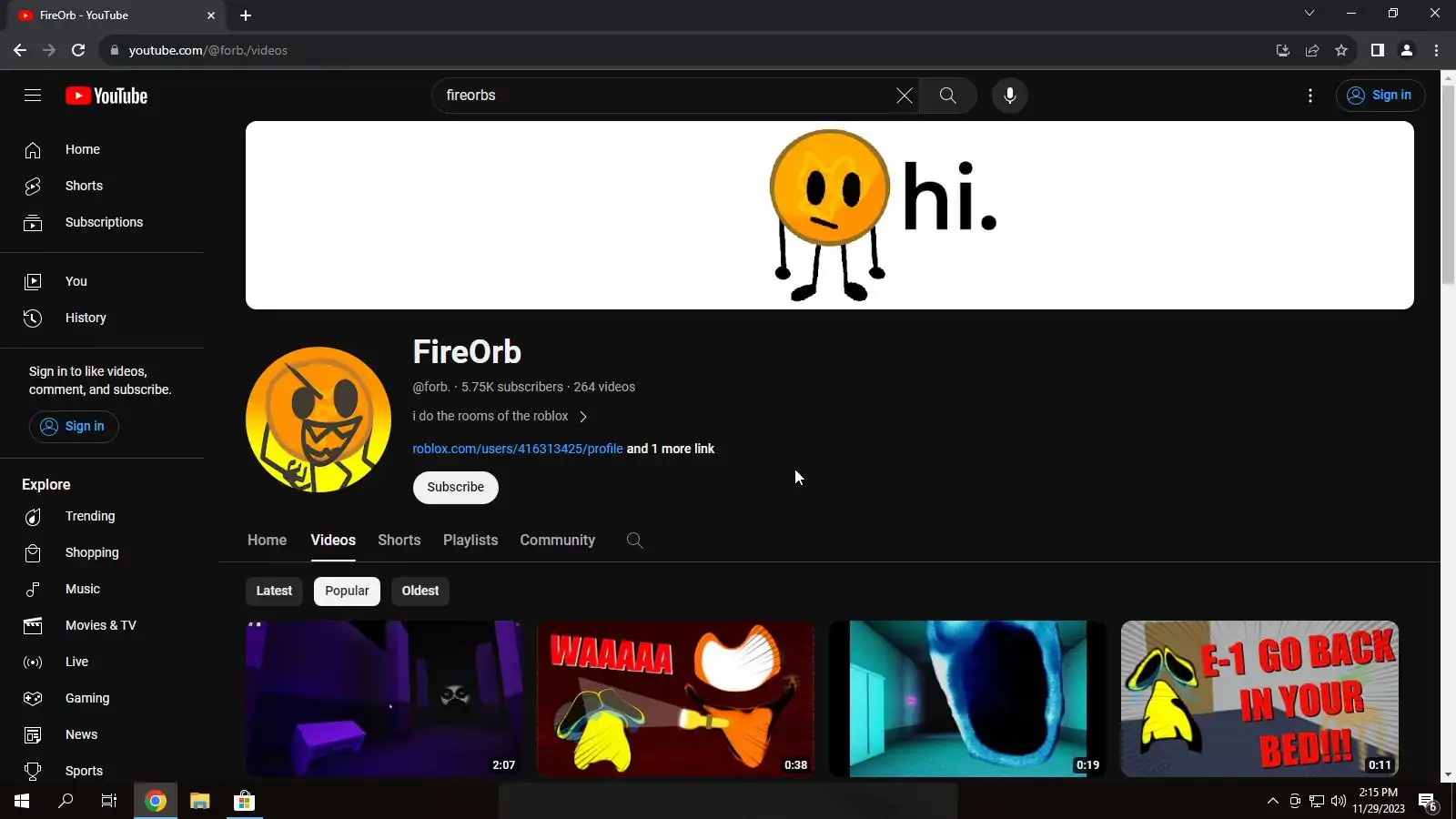Open the YouTube guide hamburger menu

[x=33, y=96]
